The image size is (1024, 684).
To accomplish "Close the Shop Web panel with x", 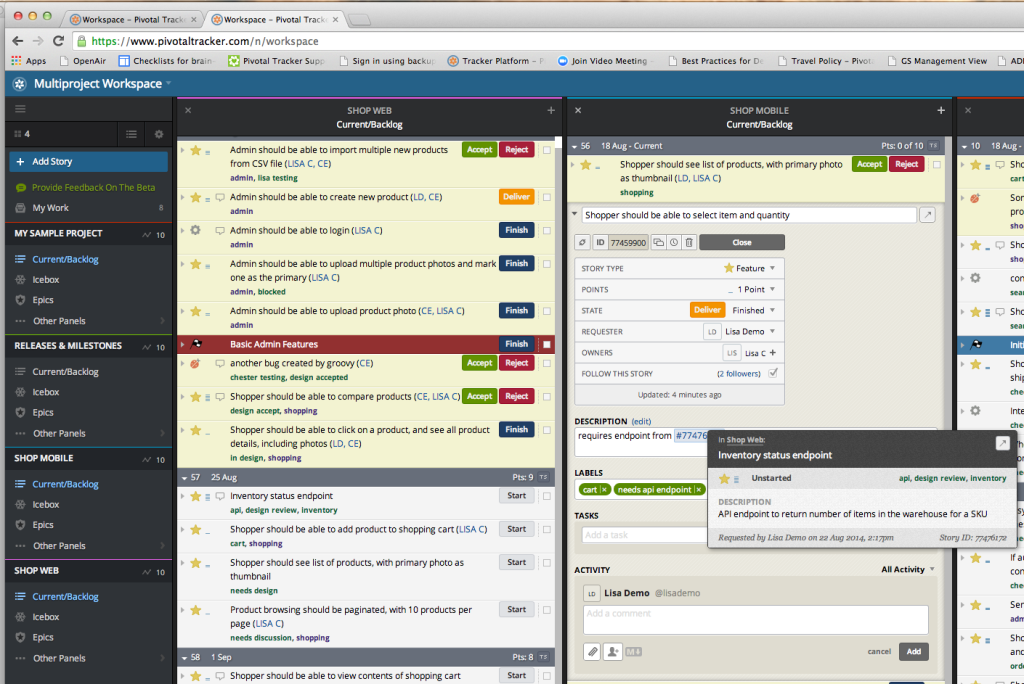I will point(188,110).
